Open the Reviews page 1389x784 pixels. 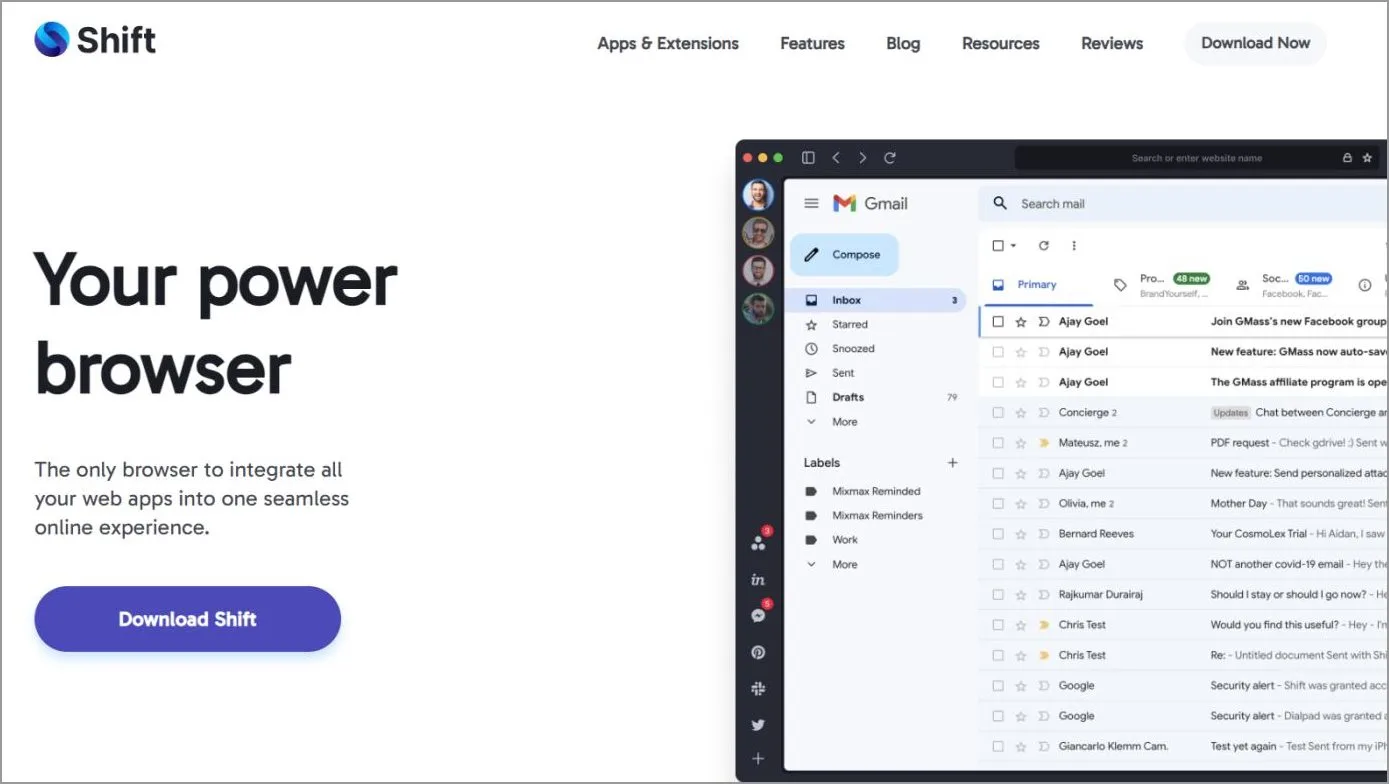[x=1112, y=44]
